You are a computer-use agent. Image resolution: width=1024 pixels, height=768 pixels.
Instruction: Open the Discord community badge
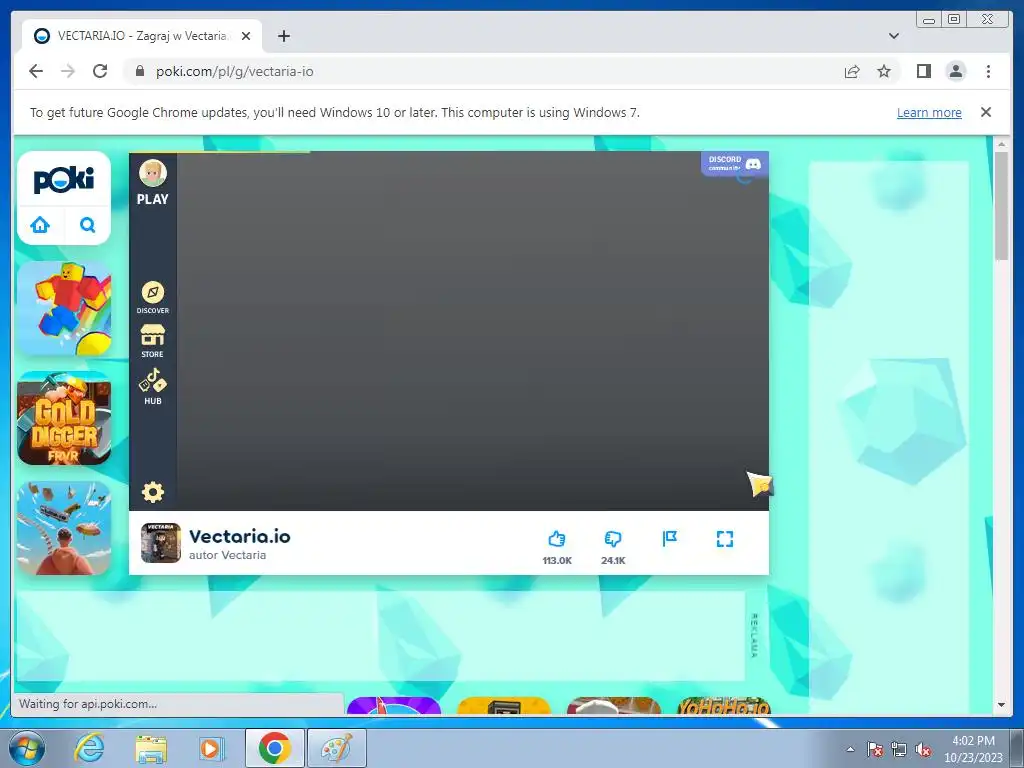point(735,163)
